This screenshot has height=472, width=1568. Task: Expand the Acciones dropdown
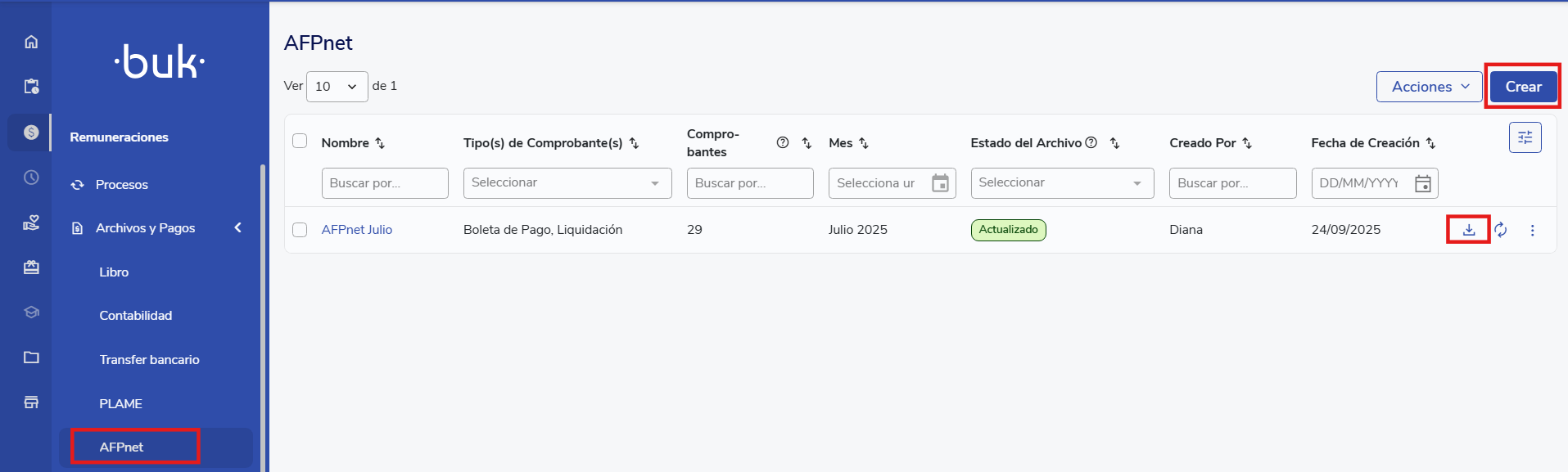pyautogui.click(x=1429, y=87)
